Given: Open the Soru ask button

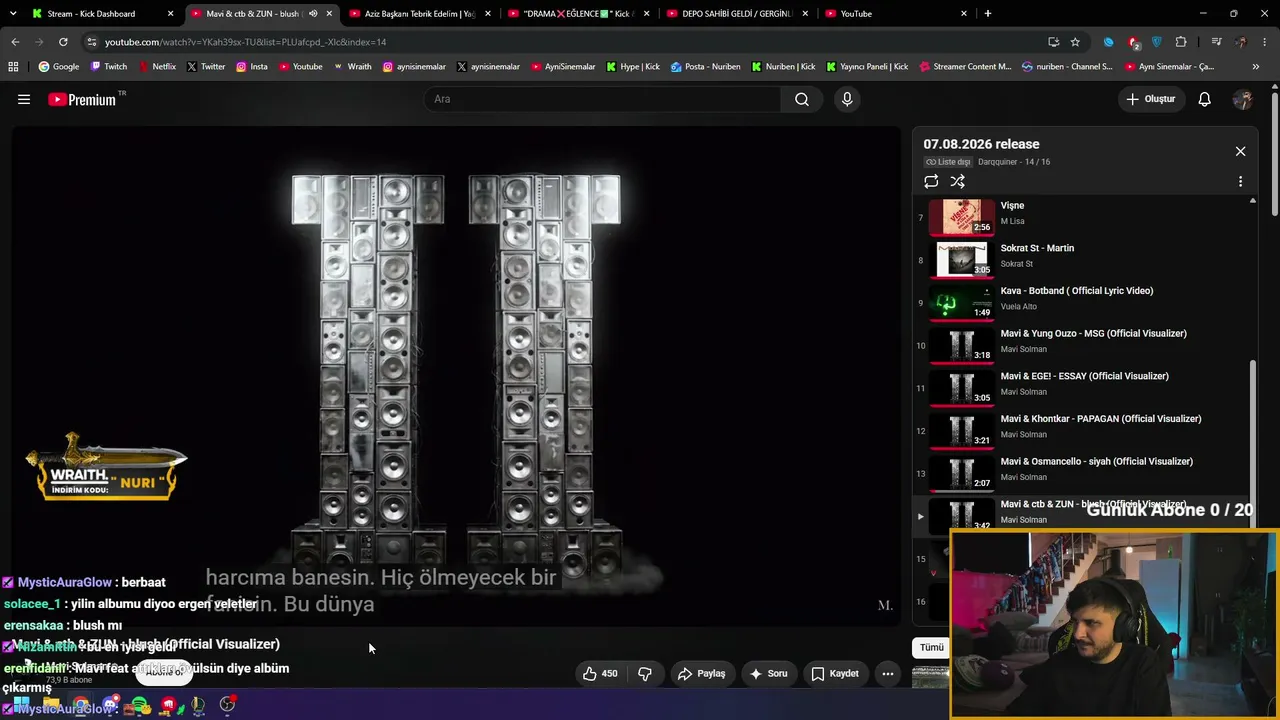Looking at the screenshot, I should [768, 673].
